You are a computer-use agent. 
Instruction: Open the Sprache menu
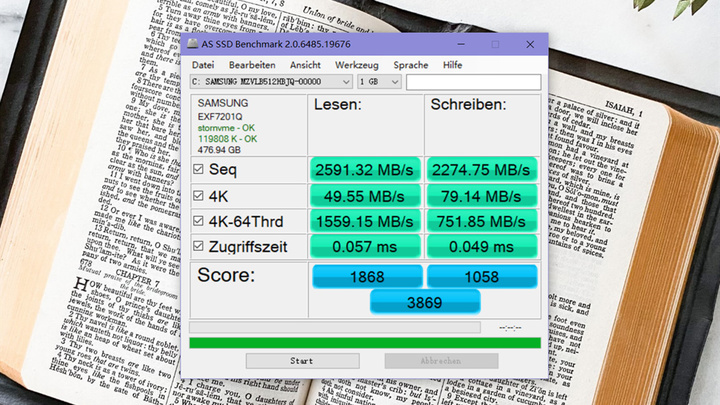pyautogui.click(x=410, y=64)
